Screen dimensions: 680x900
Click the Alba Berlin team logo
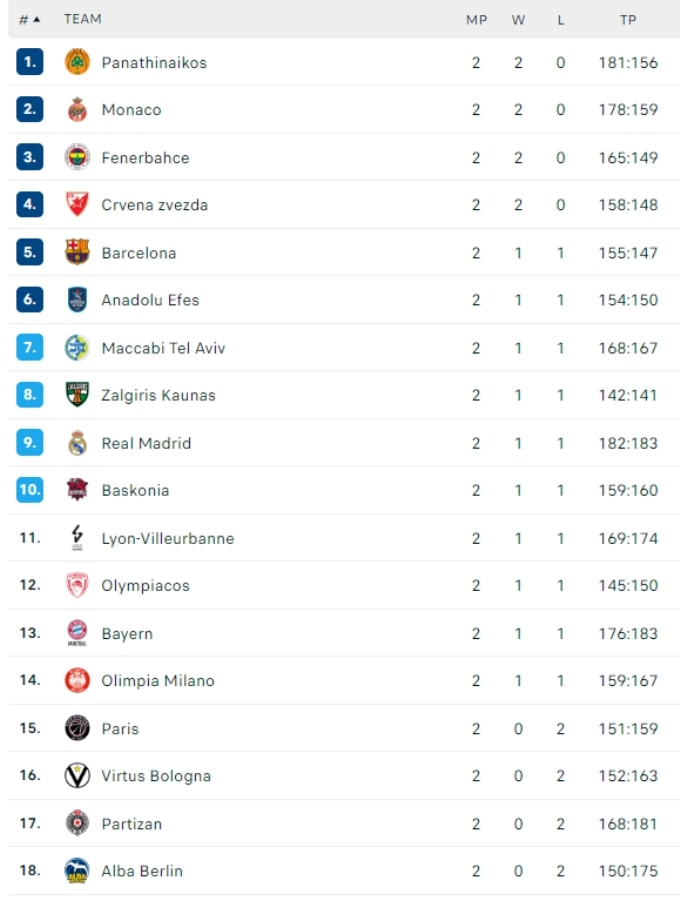coord(77,871)
